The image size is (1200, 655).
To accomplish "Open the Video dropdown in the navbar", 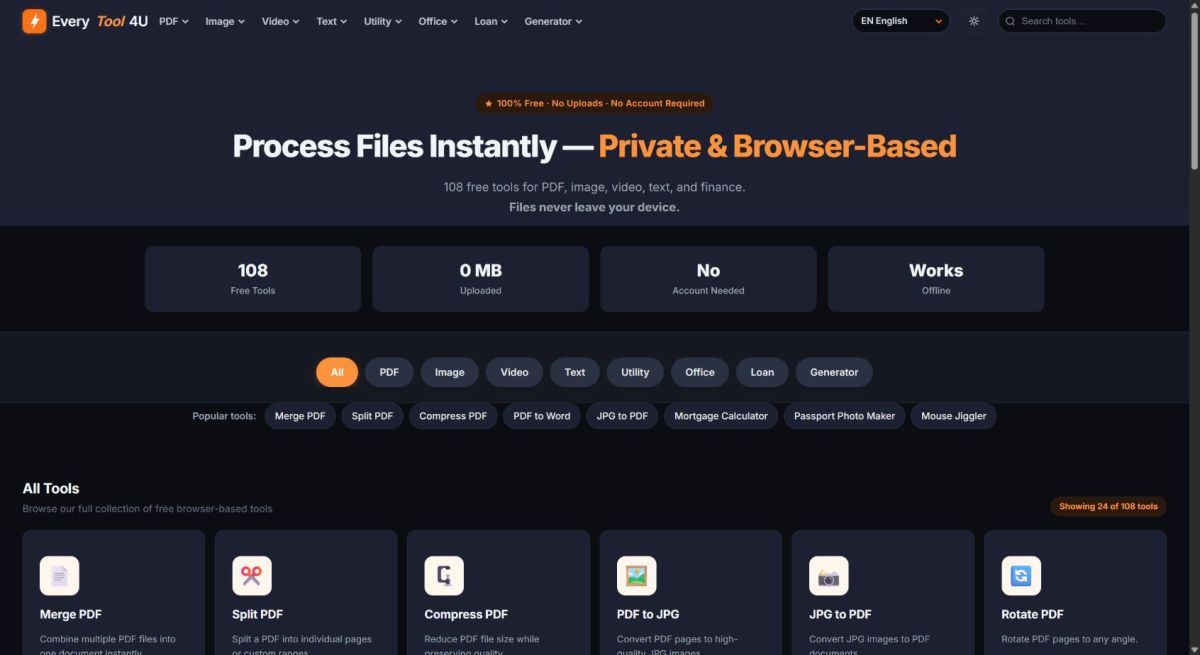I will [x=281, y=21].
